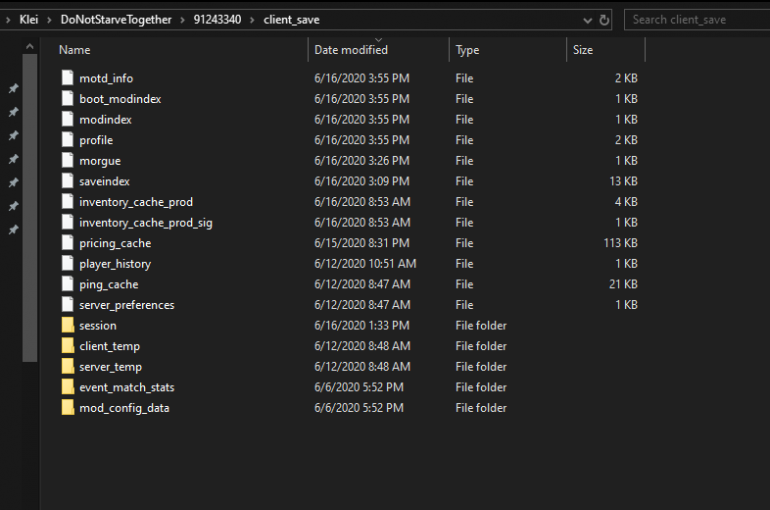Screen dimensions: 770x510
Task: Refresh the client_save folder view
Action: coord(604,20)
